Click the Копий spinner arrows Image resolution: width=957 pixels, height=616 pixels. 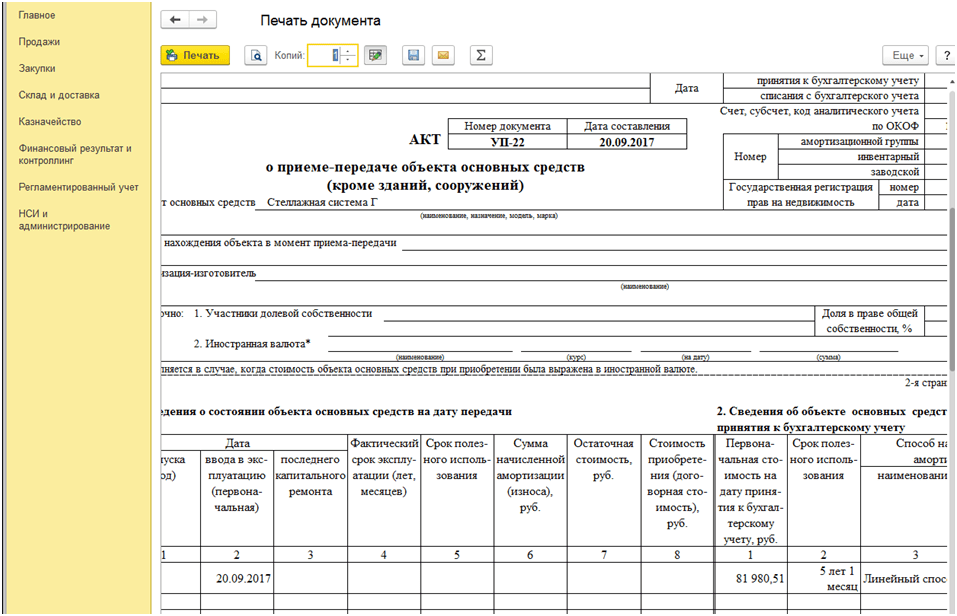(348, 56)
